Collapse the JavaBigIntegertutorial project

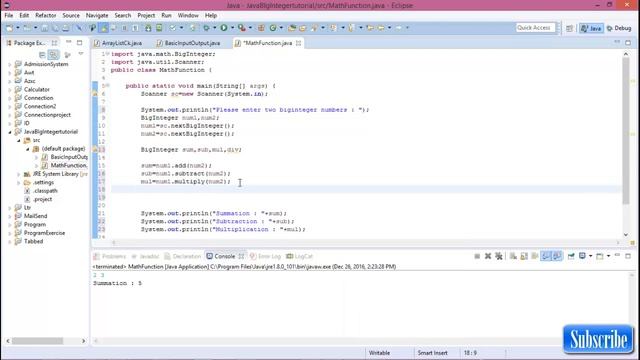pos(10,132)
